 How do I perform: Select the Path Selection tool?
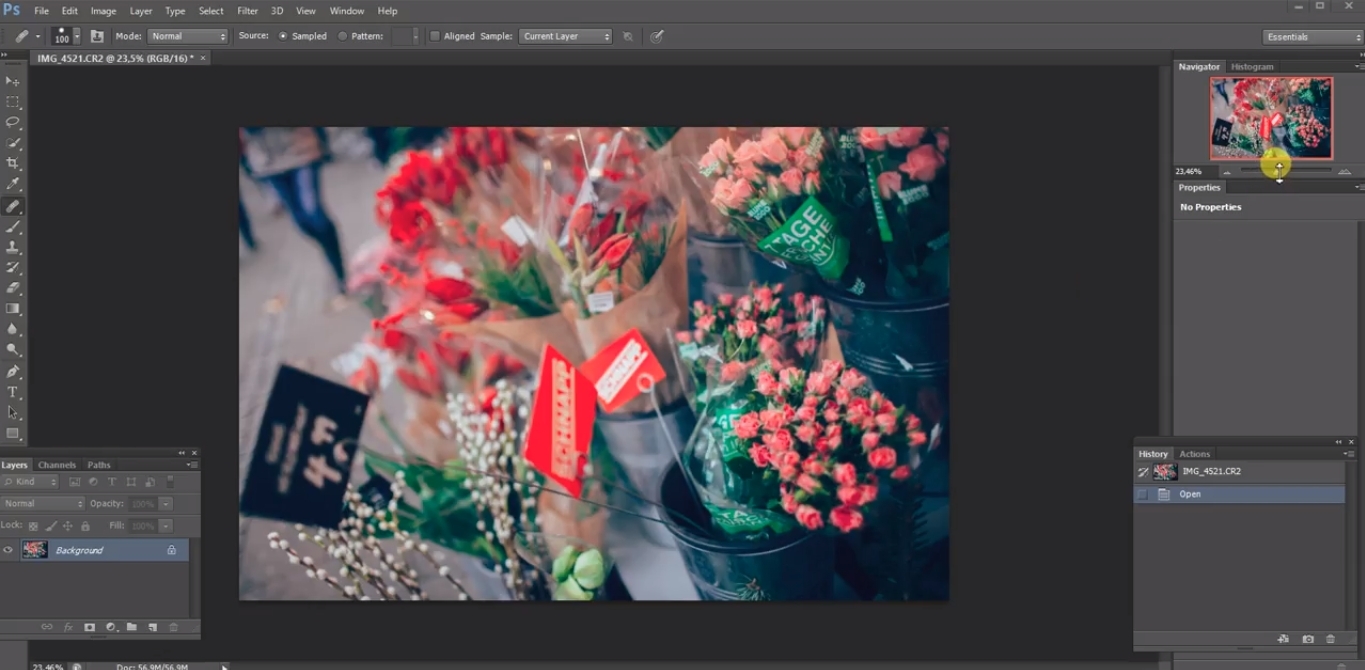(13, 412)
